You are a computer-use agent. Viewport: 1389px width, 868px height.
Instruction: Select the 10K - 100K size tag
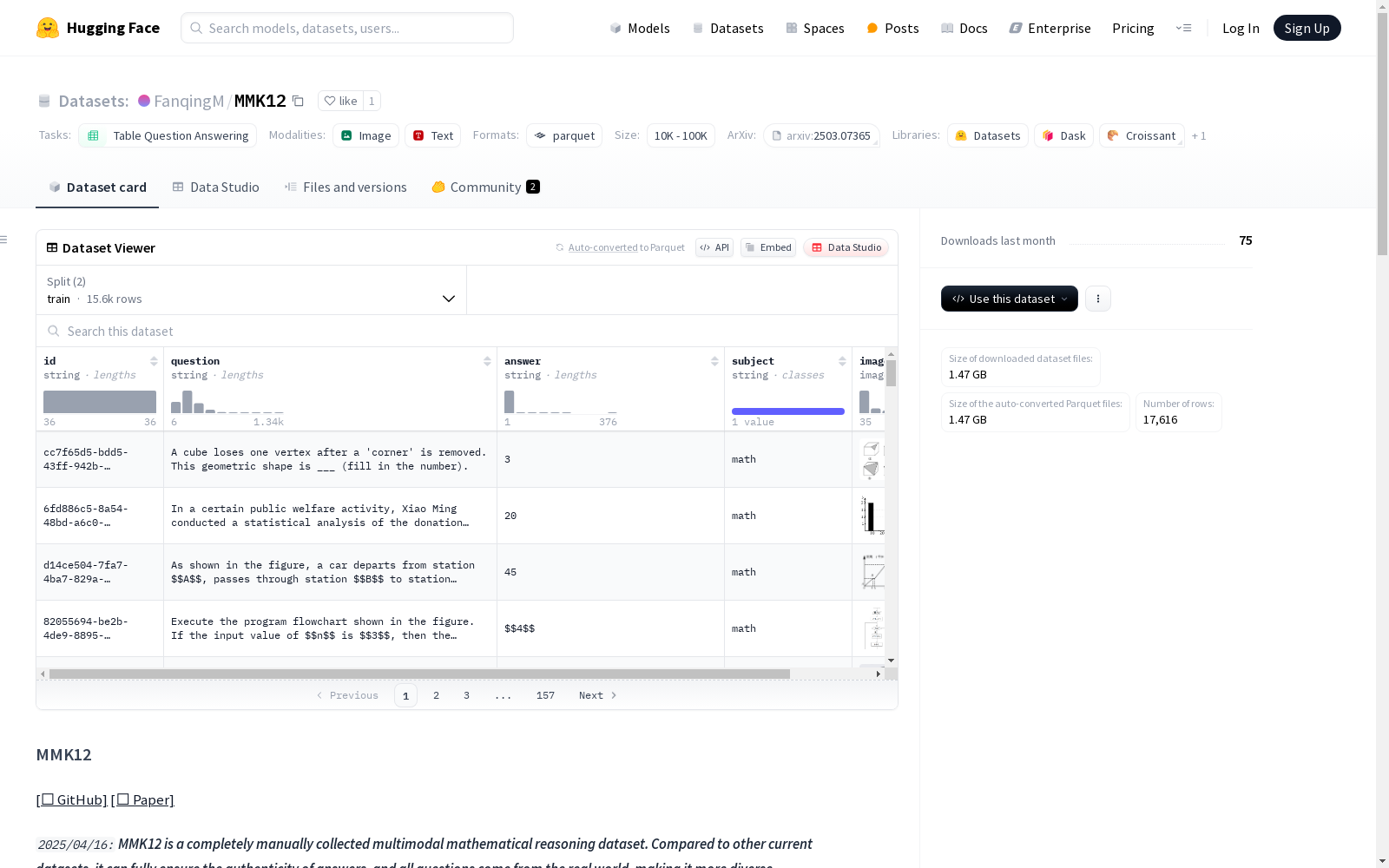pos(681,135)
